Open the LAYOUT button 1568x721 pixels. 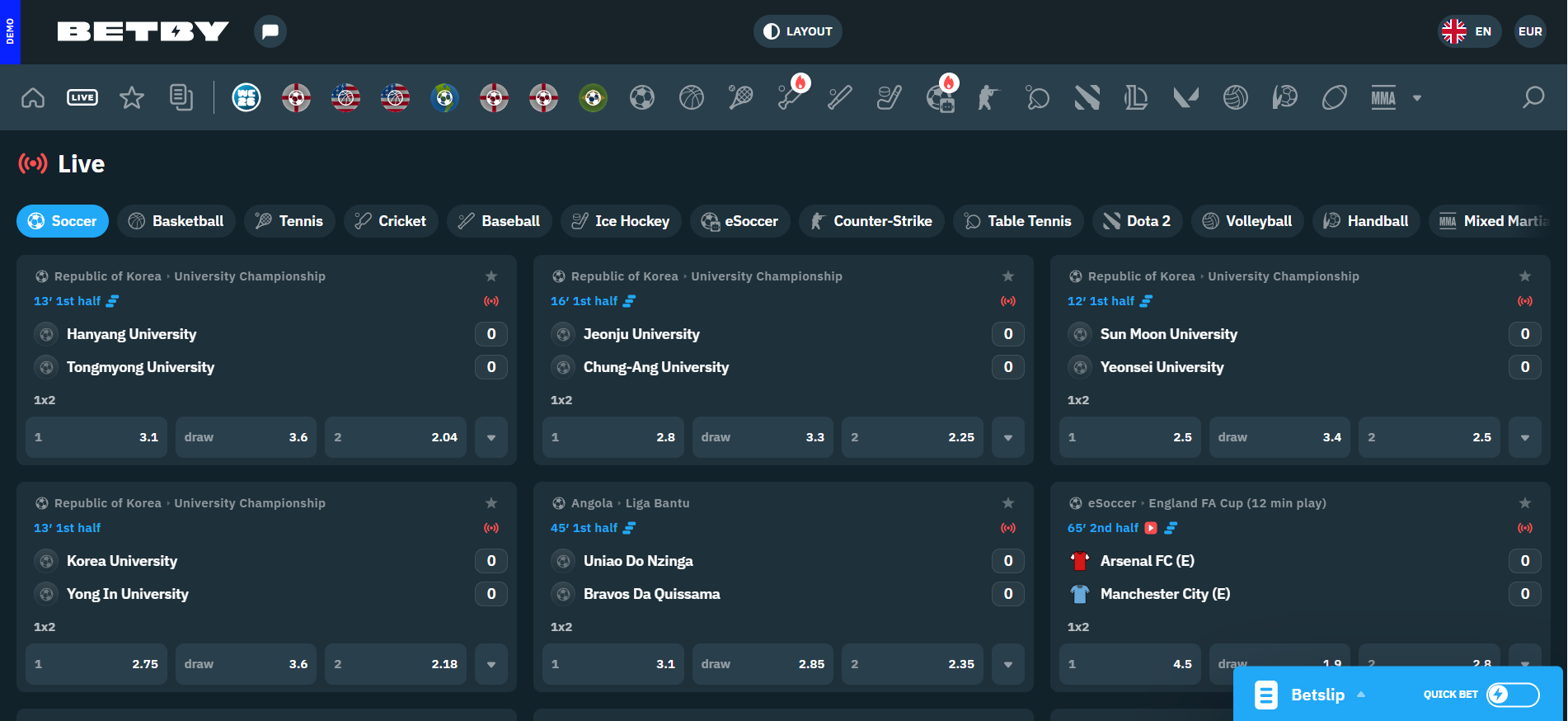[798, 31]
